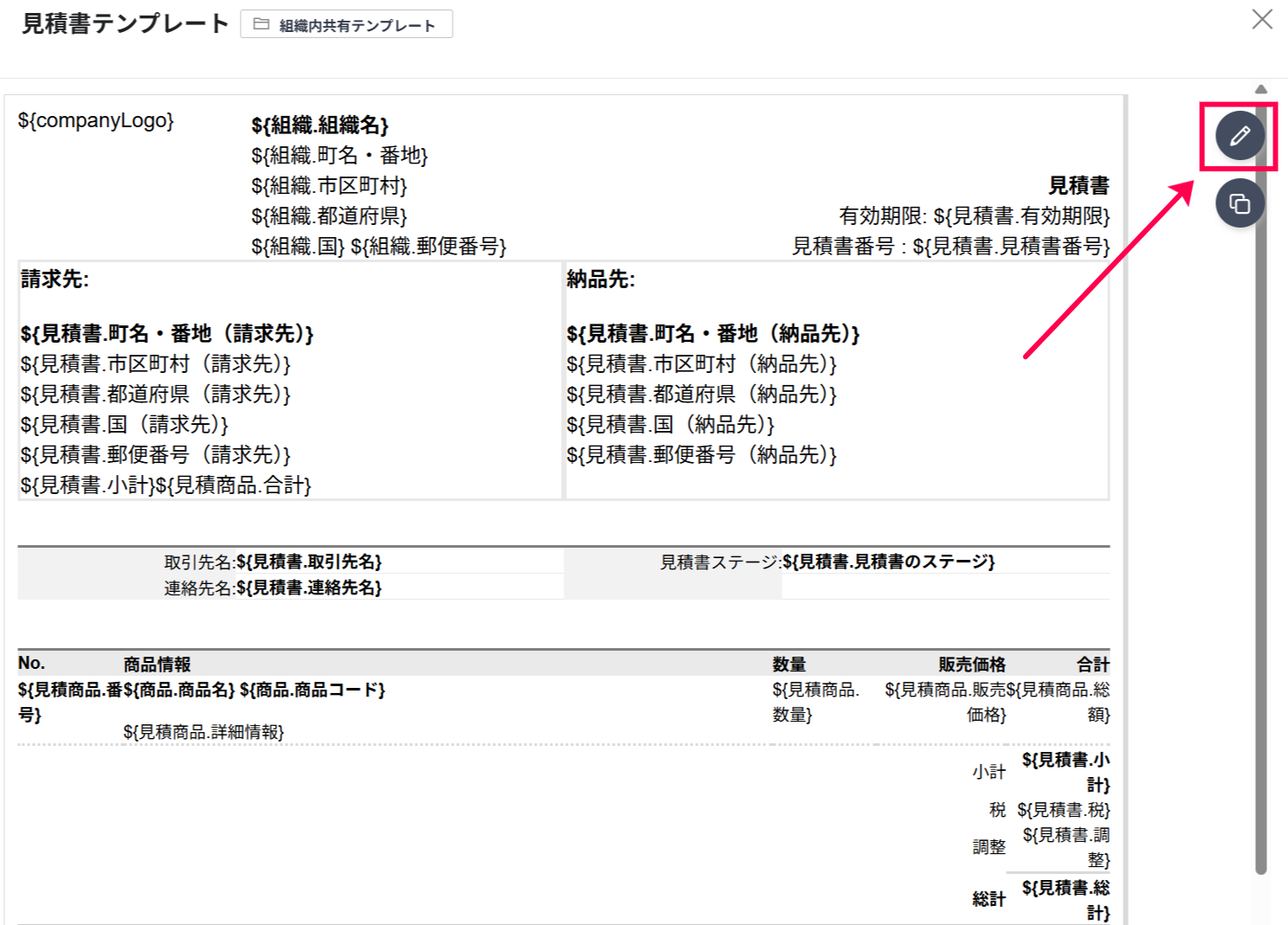Viewport: 1288px width, 925px height.
Task: Click the 販売価格 column header
Action: (x=971, y=664)
